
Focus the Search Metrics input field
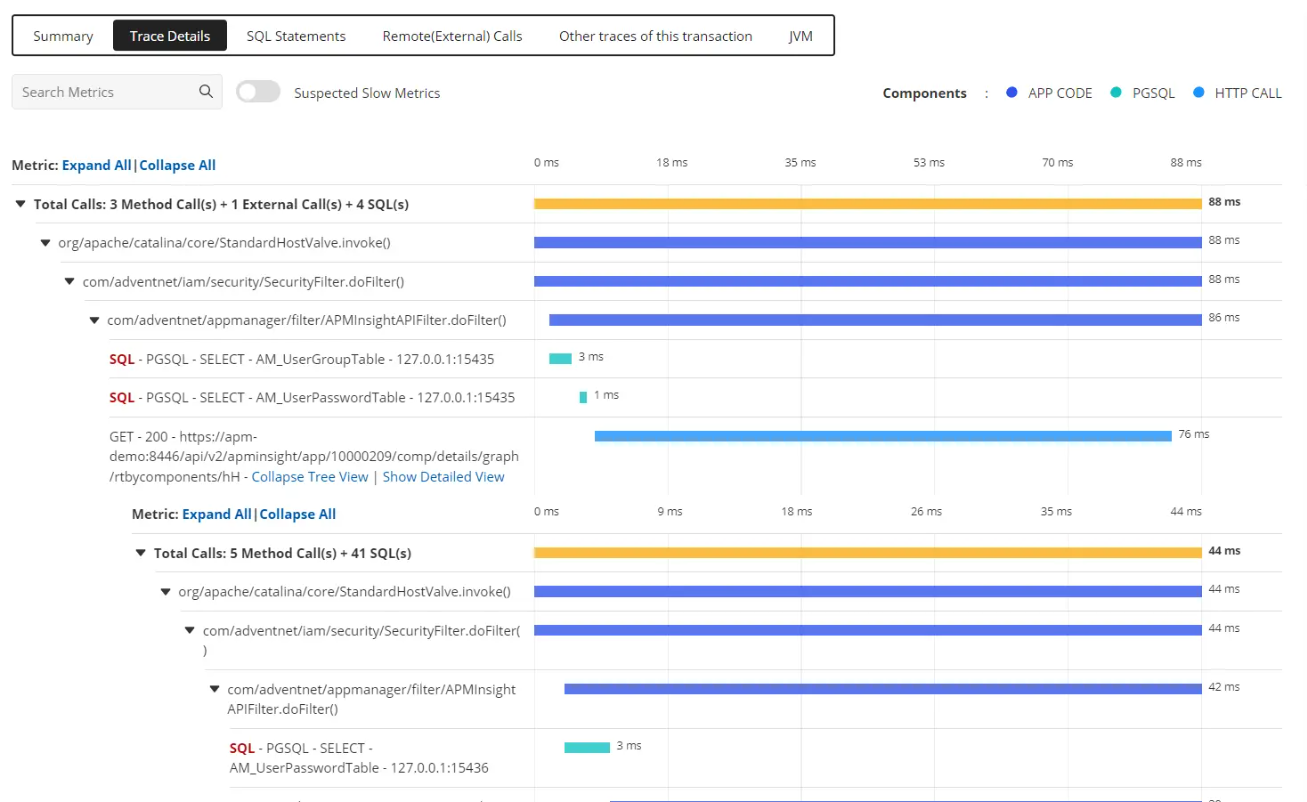(x=105, y=92)
